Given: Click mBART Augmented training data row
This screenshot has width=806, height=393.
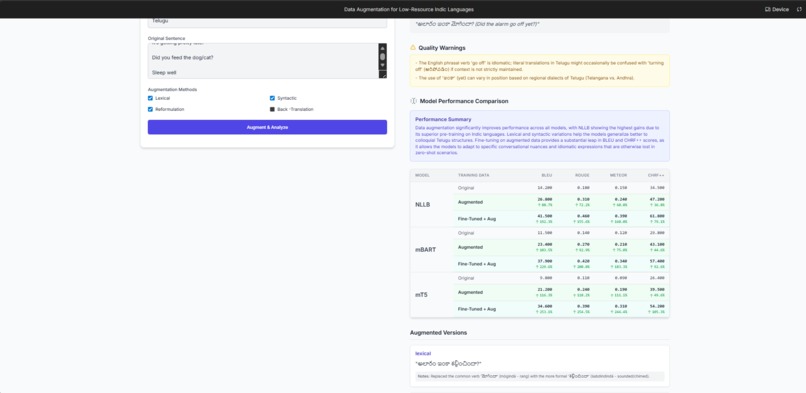Looking at the screenshot, I should pyautogui.click(x=562, y=247).
